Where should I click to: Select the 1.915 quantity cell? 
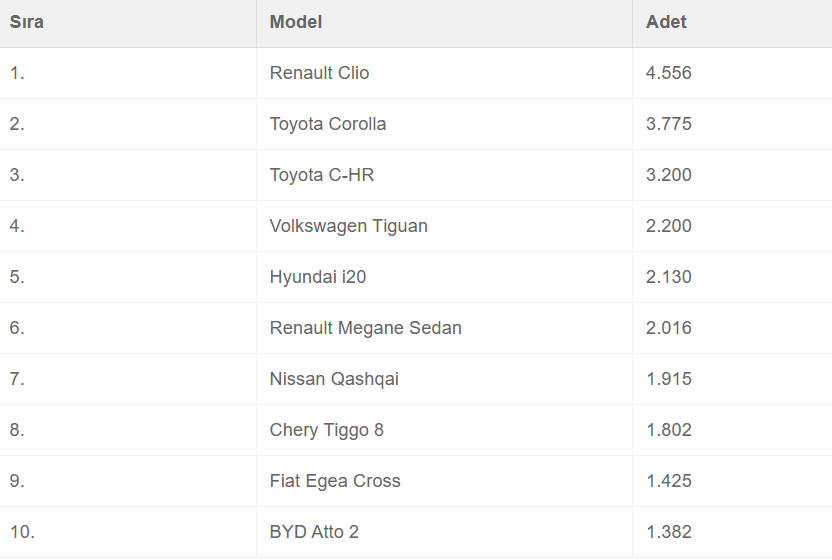tap(668, 379)
